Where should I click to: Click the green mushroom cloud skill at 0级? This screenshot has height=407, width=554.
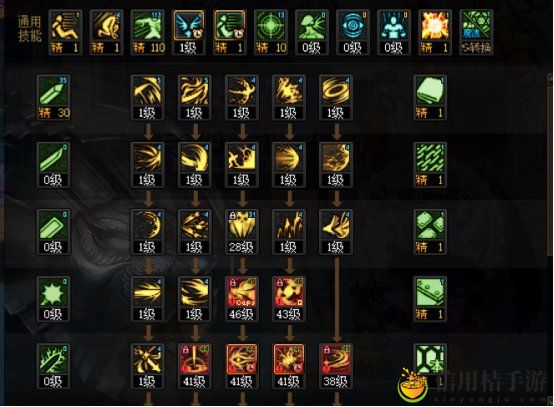click(312, 32)
